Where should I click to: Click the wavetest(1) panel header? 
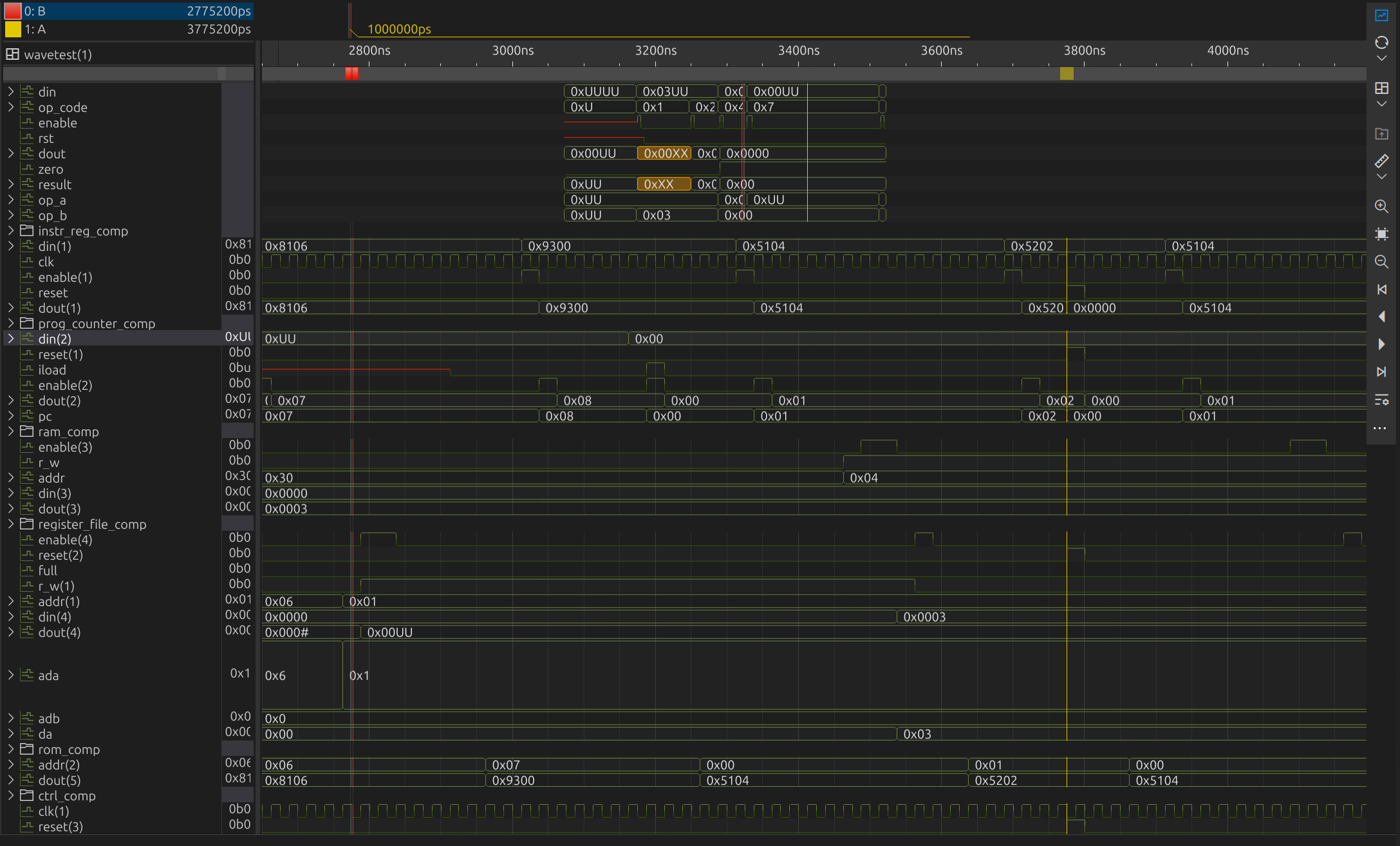pyautogui.click(x=128, y=55)
